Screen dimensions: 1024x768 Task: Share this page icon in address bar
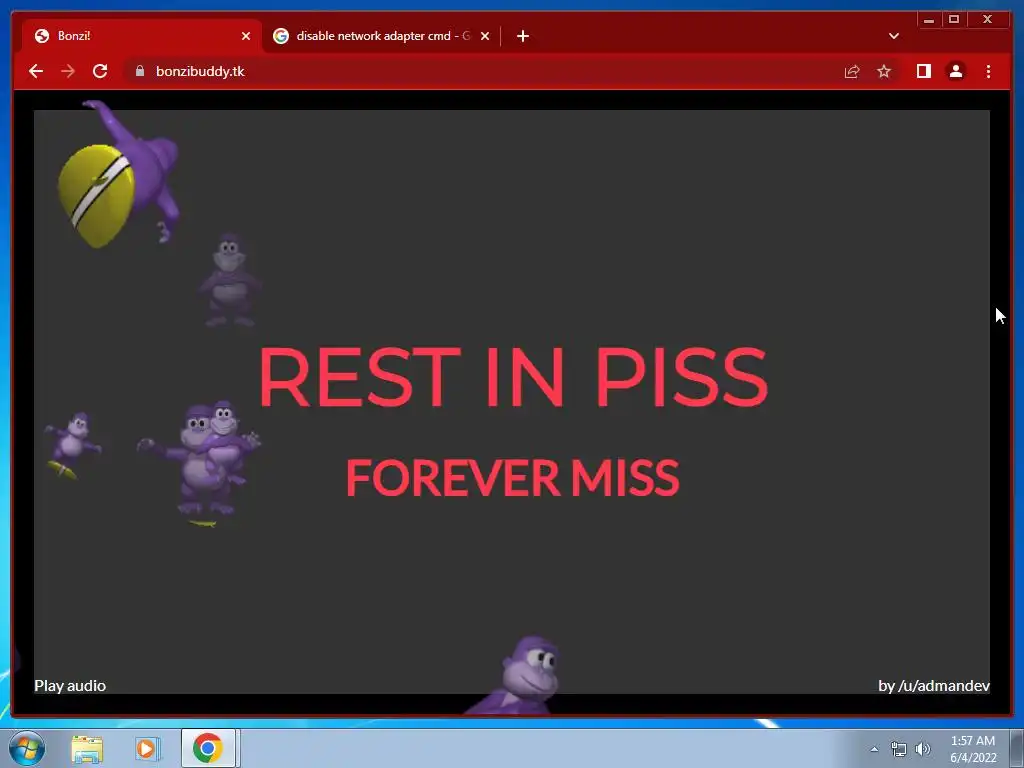852,71
